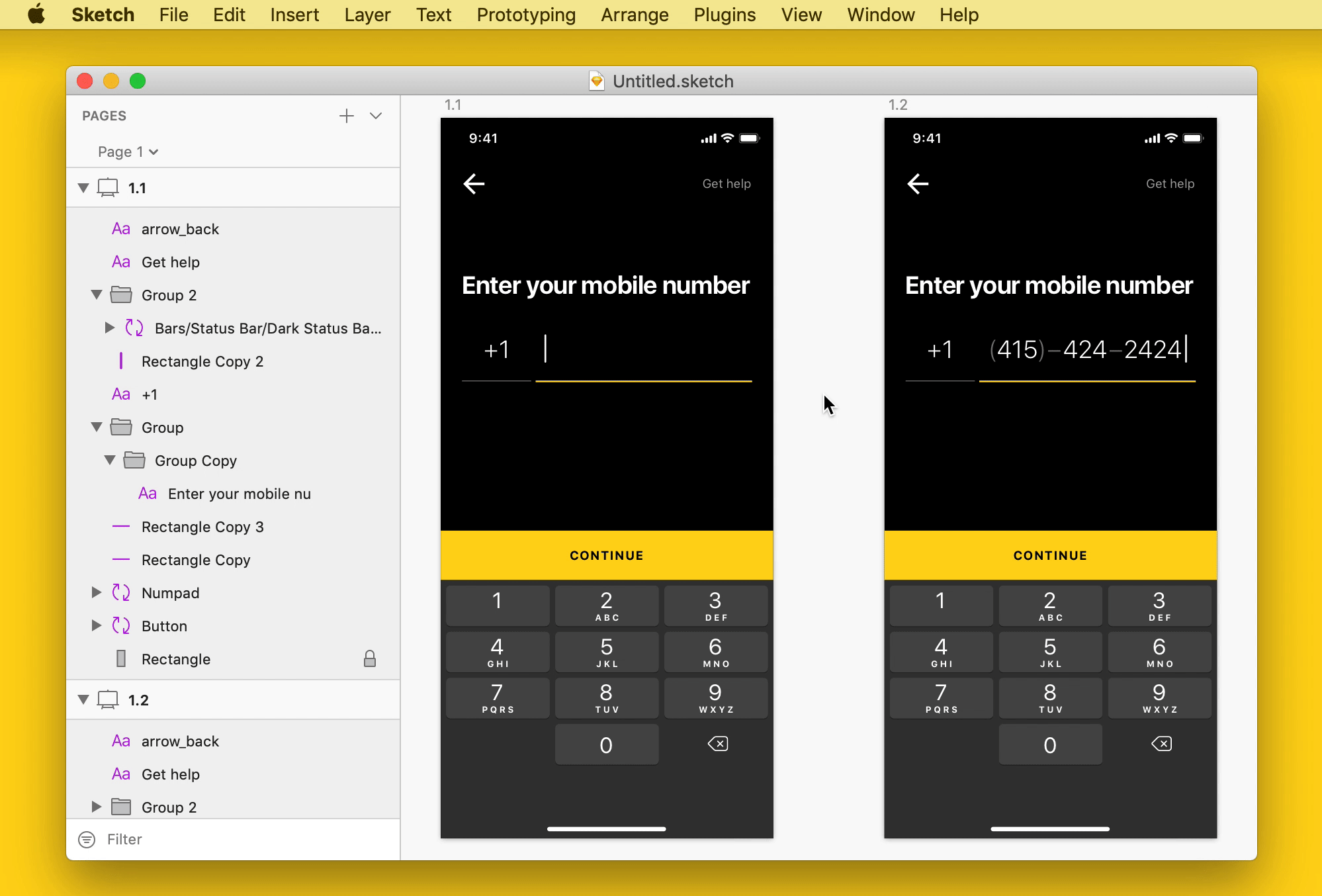Toggle visibility of Rectangle Copy layer
Image resolution: width=1322 pixels, height=896 pixels.
point(370,559)
